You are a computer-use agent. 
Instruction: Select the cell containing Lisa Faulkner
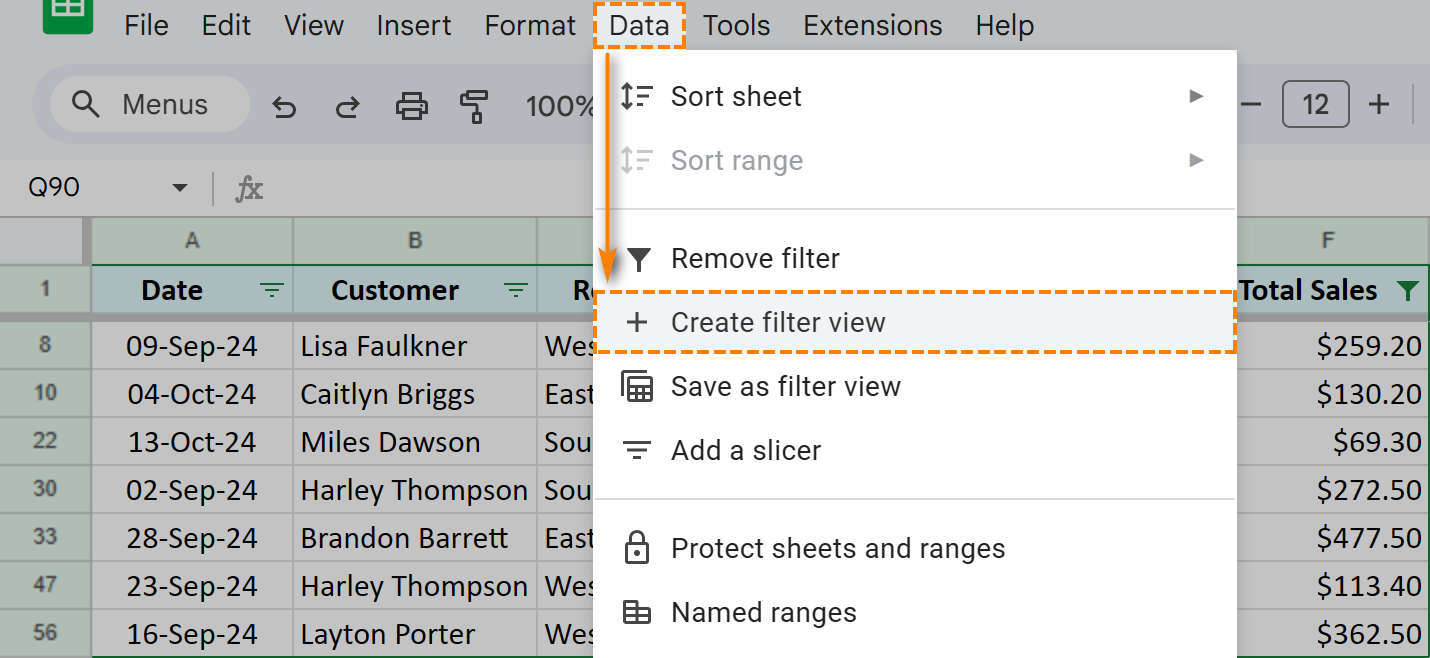pyautogui.click(x=383, y=346)
